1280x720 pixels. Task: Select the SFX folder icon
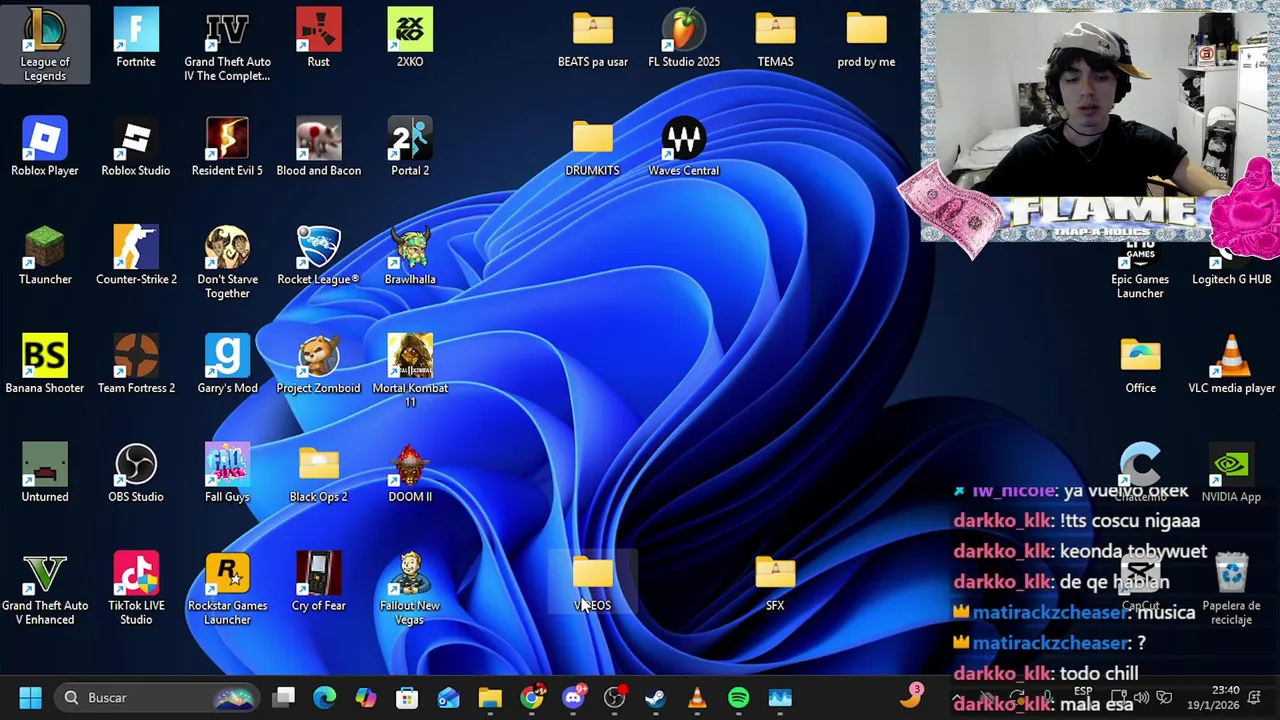pyautogui.click(x=775, y=582)
